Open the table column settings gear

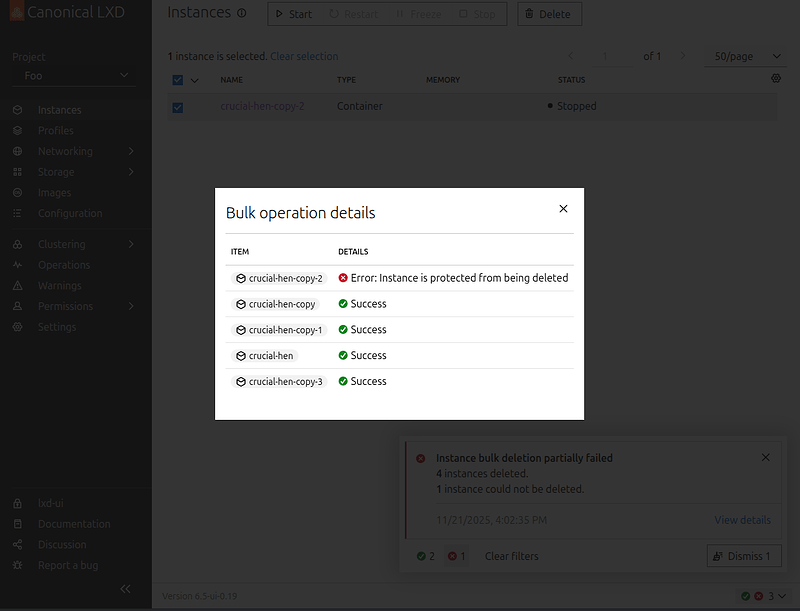tap(776, 79)
